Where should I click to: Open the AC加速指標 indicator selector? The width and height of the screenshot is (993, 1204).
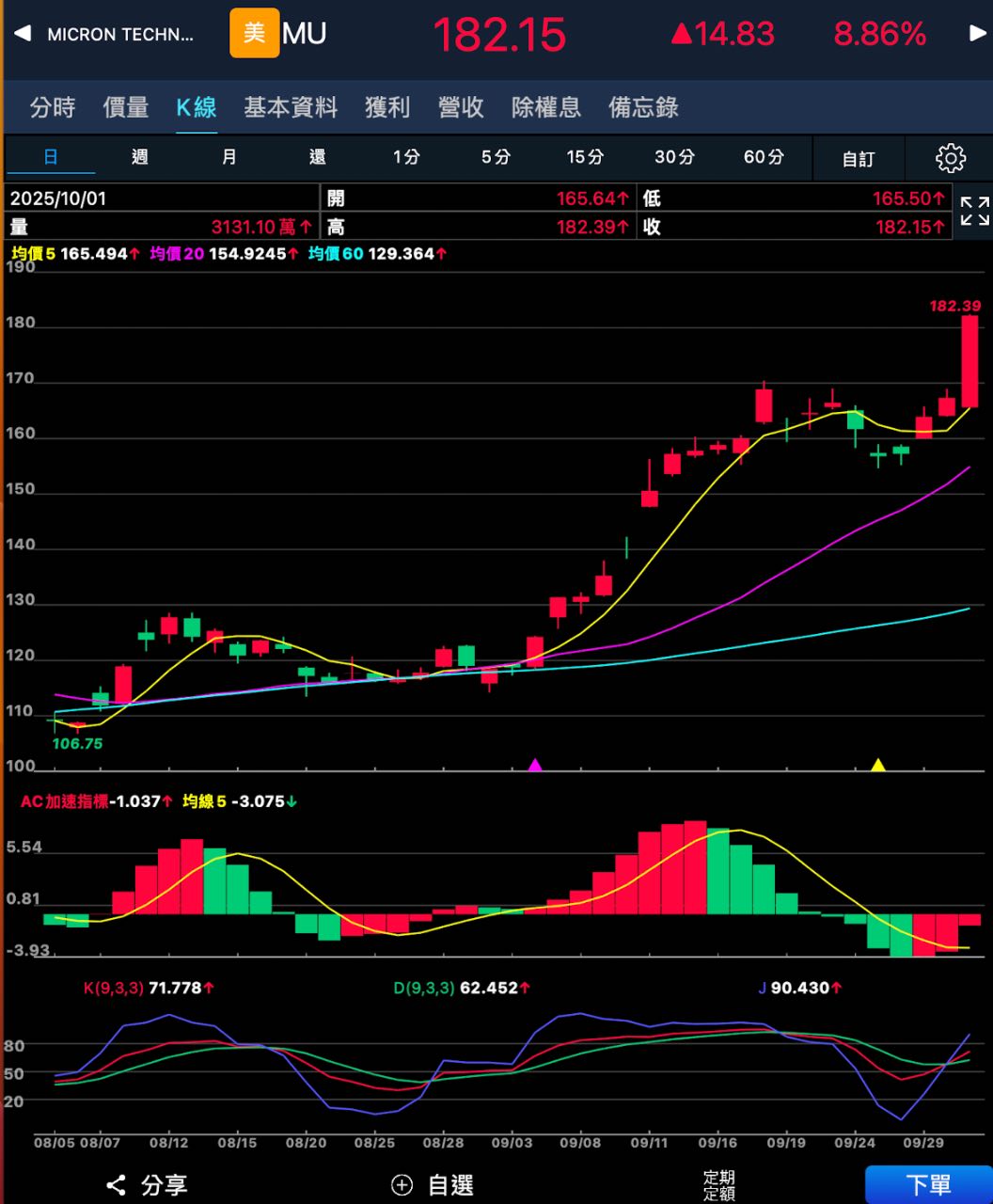coord(64,801)
